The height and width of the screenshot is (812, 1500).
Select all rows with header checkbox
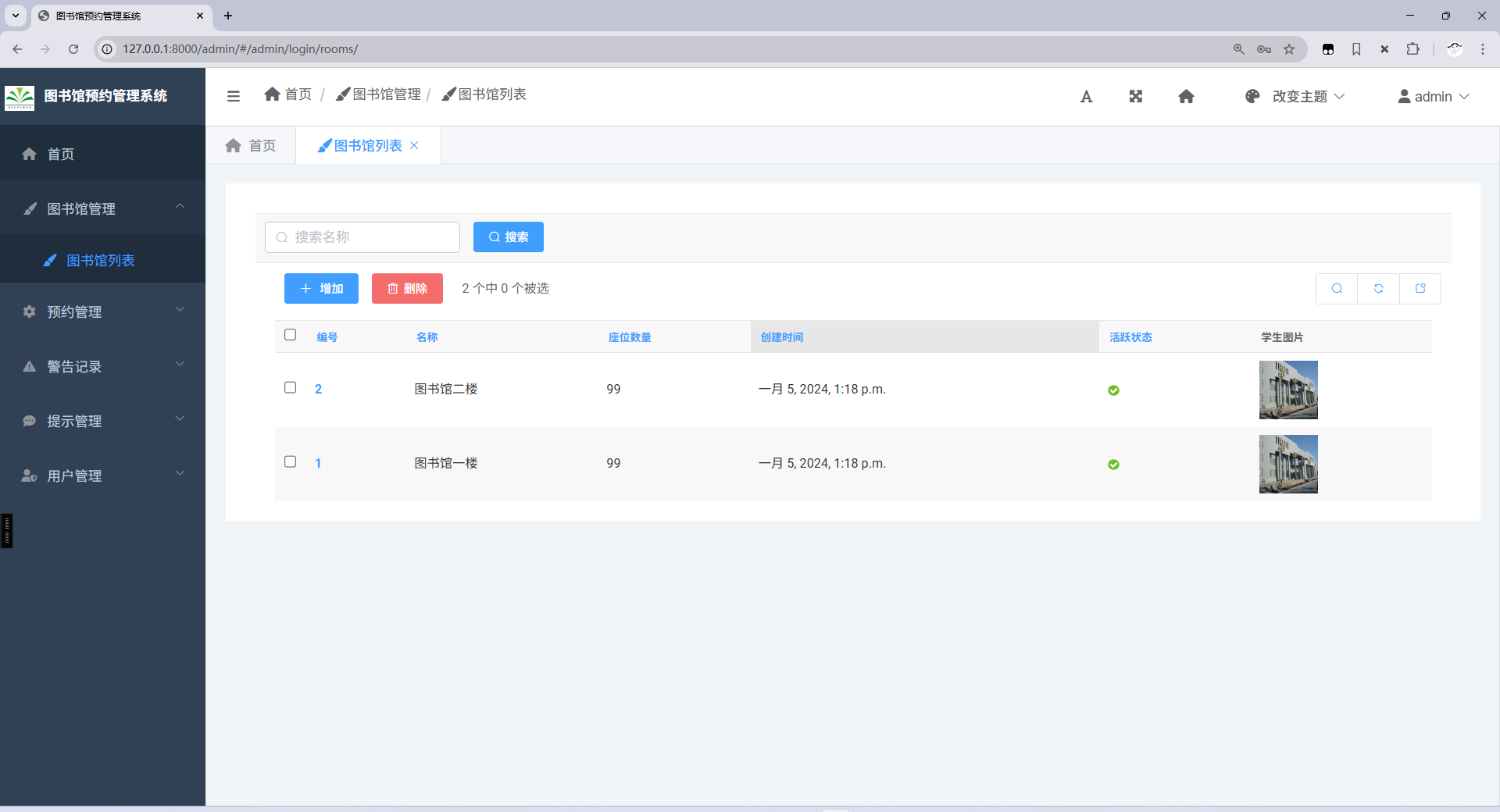pyautogui.click(x=290, y=335)
